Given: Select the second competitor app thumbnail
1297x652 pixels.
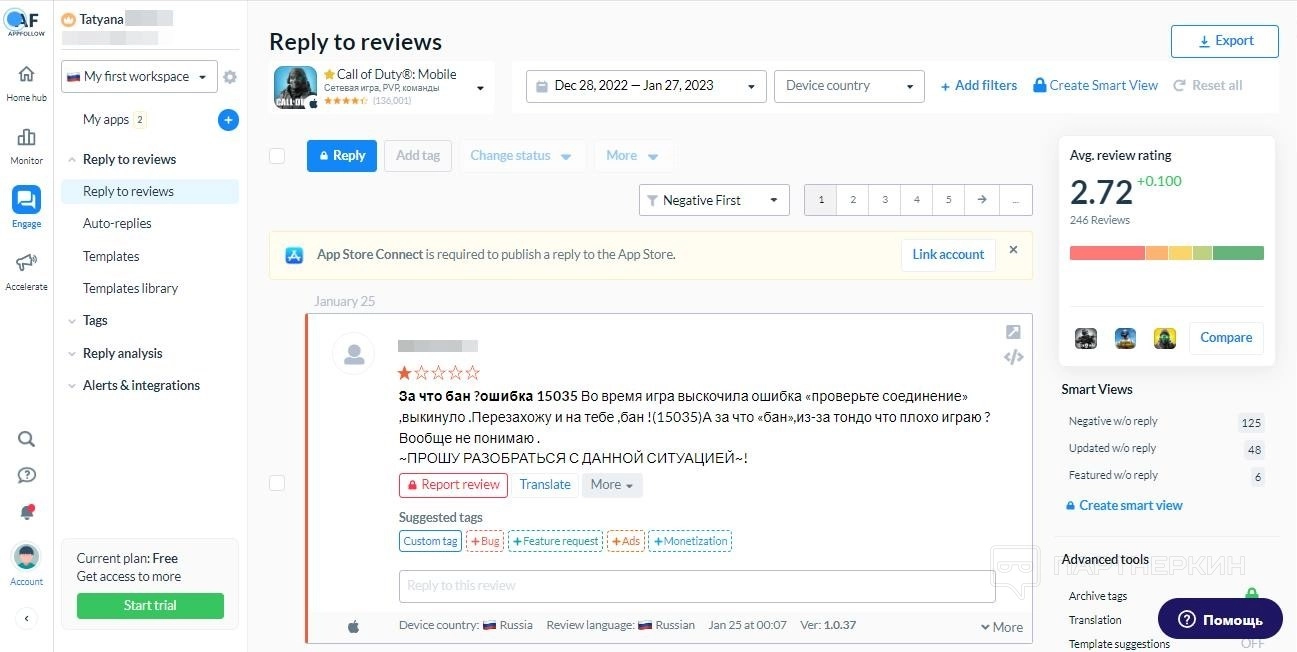Looking at the screenshot, I should point(1125,338).
